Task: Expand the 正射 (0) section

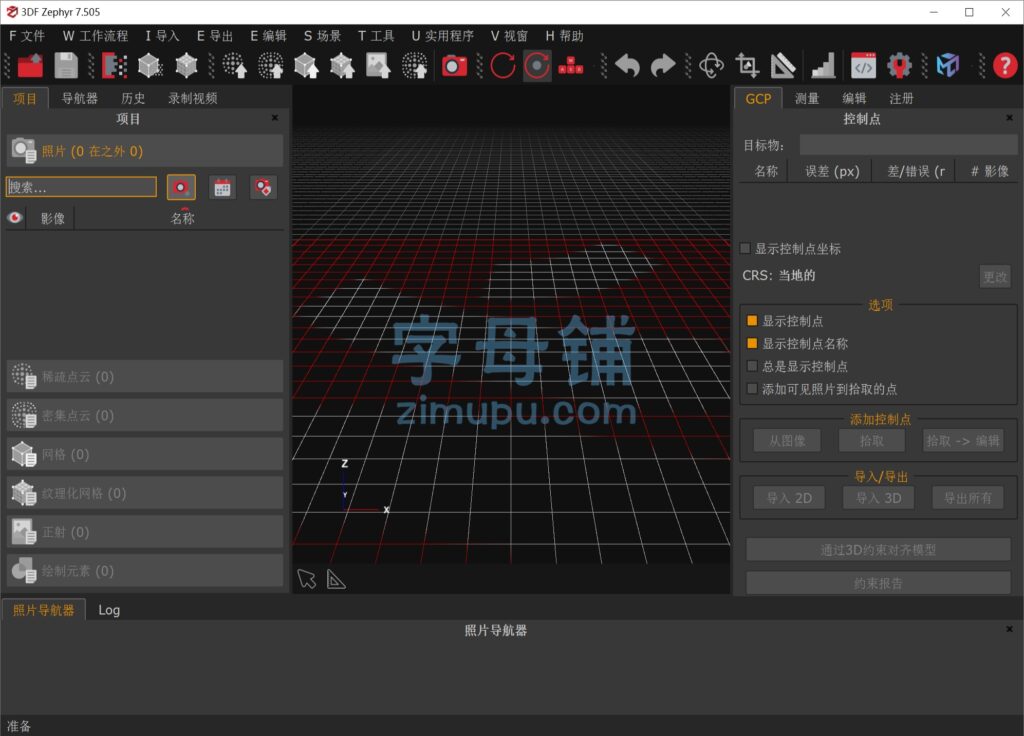Action: click(x=145, y=532)
